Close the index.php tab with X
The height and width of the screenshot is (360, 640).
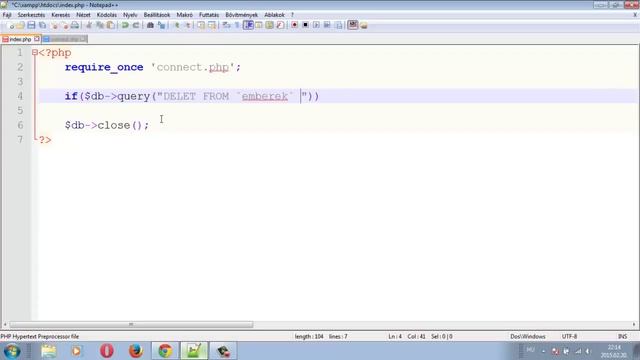37,39
